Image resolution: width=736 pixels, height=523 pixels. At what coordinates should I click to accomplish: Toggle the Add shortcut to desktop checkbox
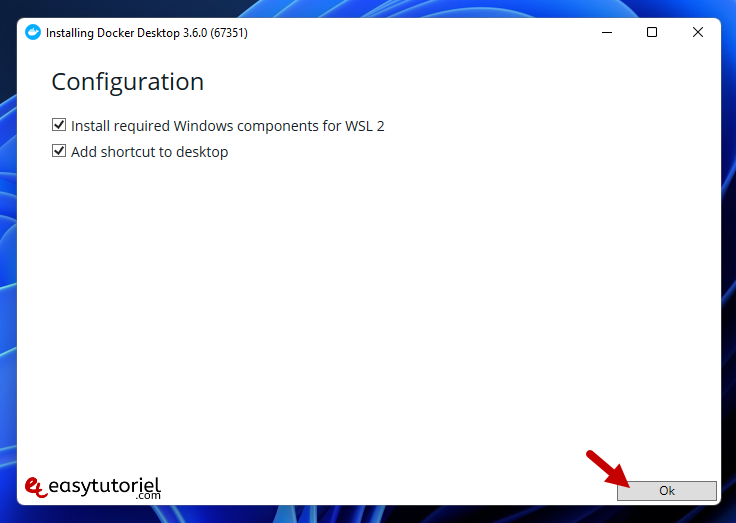[59, 151]
